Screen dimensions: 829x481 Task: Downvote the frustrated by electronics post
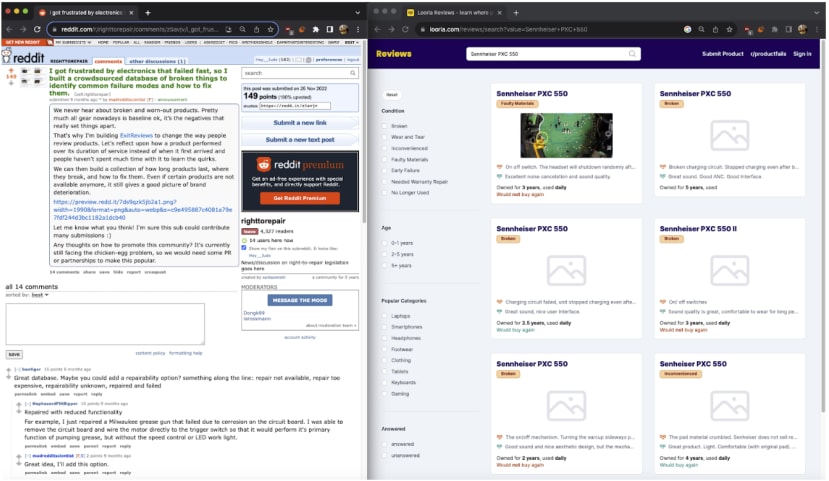[x=11, y=83]
